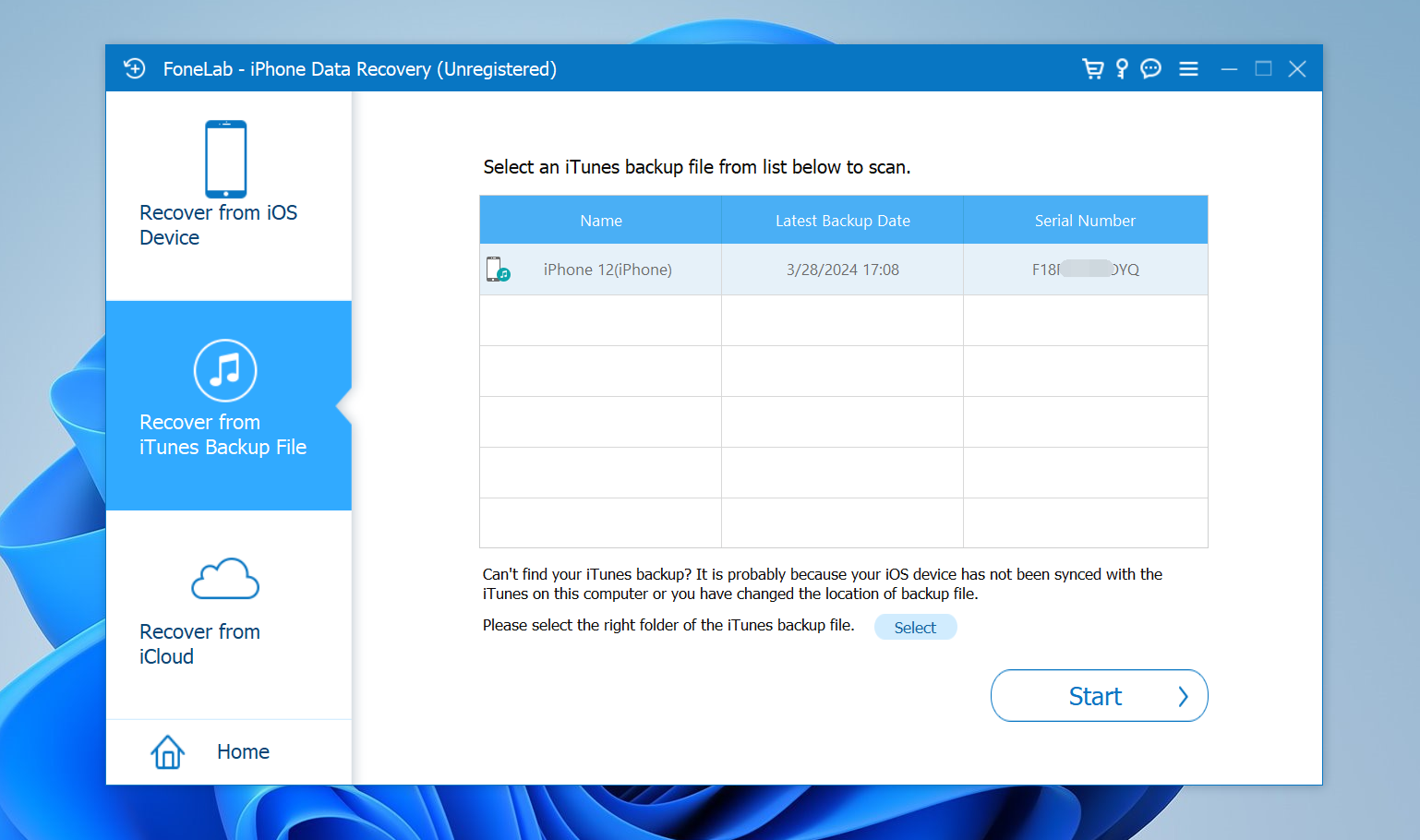Sort by Latest Backup Date column header
Screen dimensions: 1420x840
point(842,221)
